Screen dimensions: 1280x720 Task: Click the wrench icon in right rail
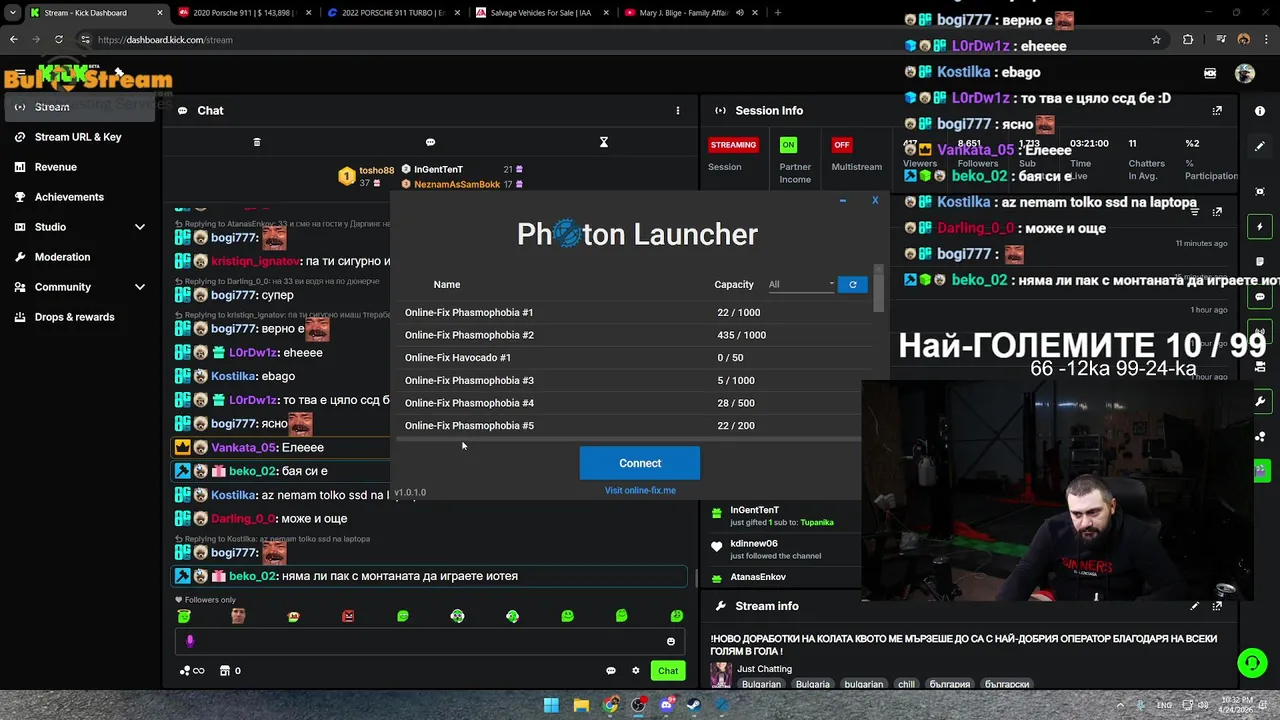(1260, 401)
